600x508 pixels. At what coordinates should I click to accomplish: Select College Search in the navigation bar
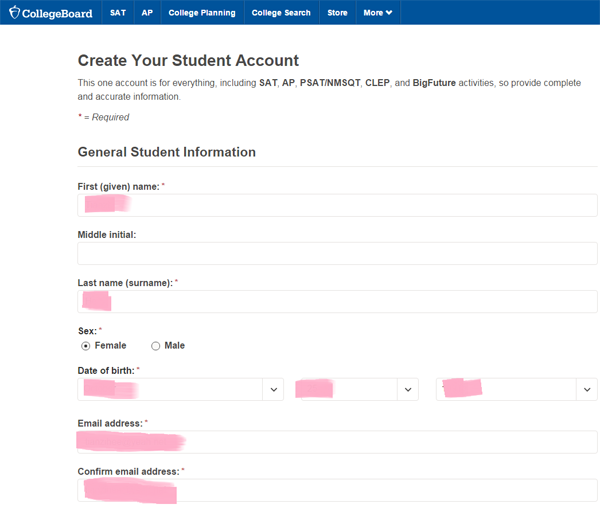[x=281, y=13]
